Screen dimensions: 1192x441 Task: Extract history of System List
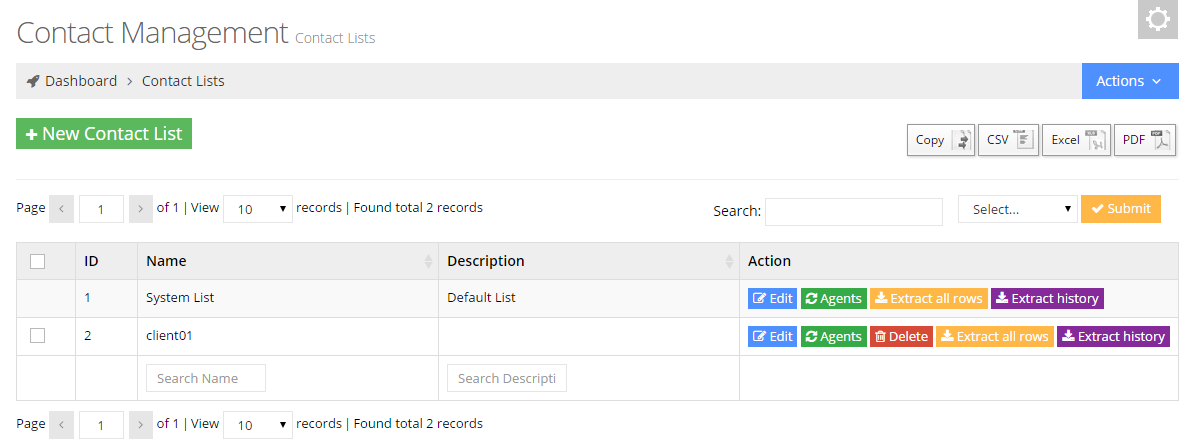tap(1046, 298)
